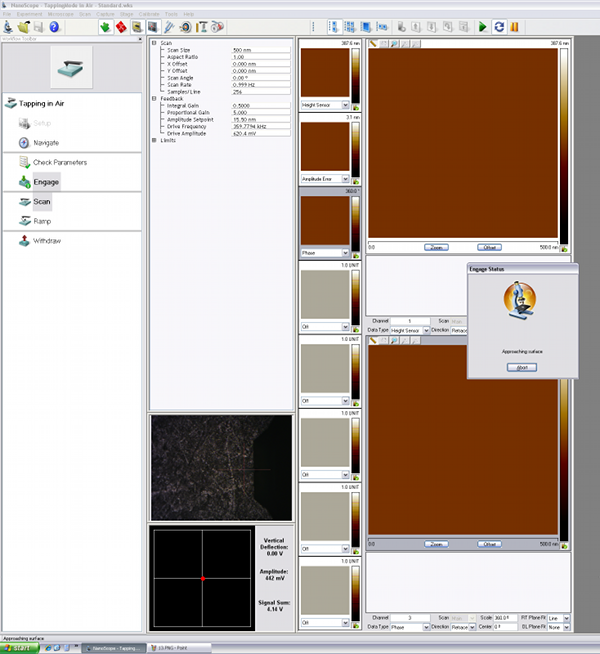Click pencil tool above top image
The height and width of the screenshot is (654, 600).
tap(373, 43)
